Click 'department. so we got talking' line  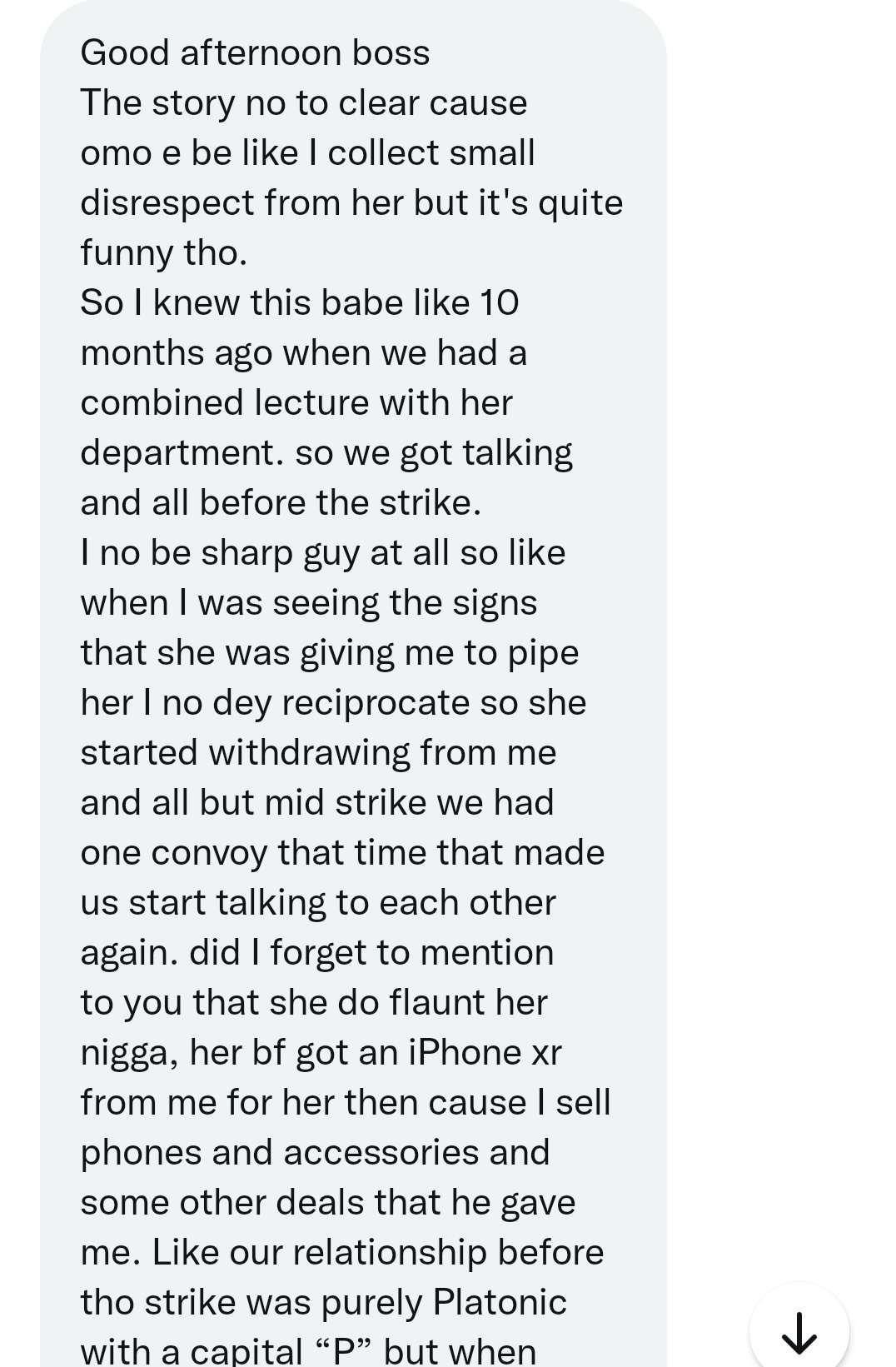(326, 453)
